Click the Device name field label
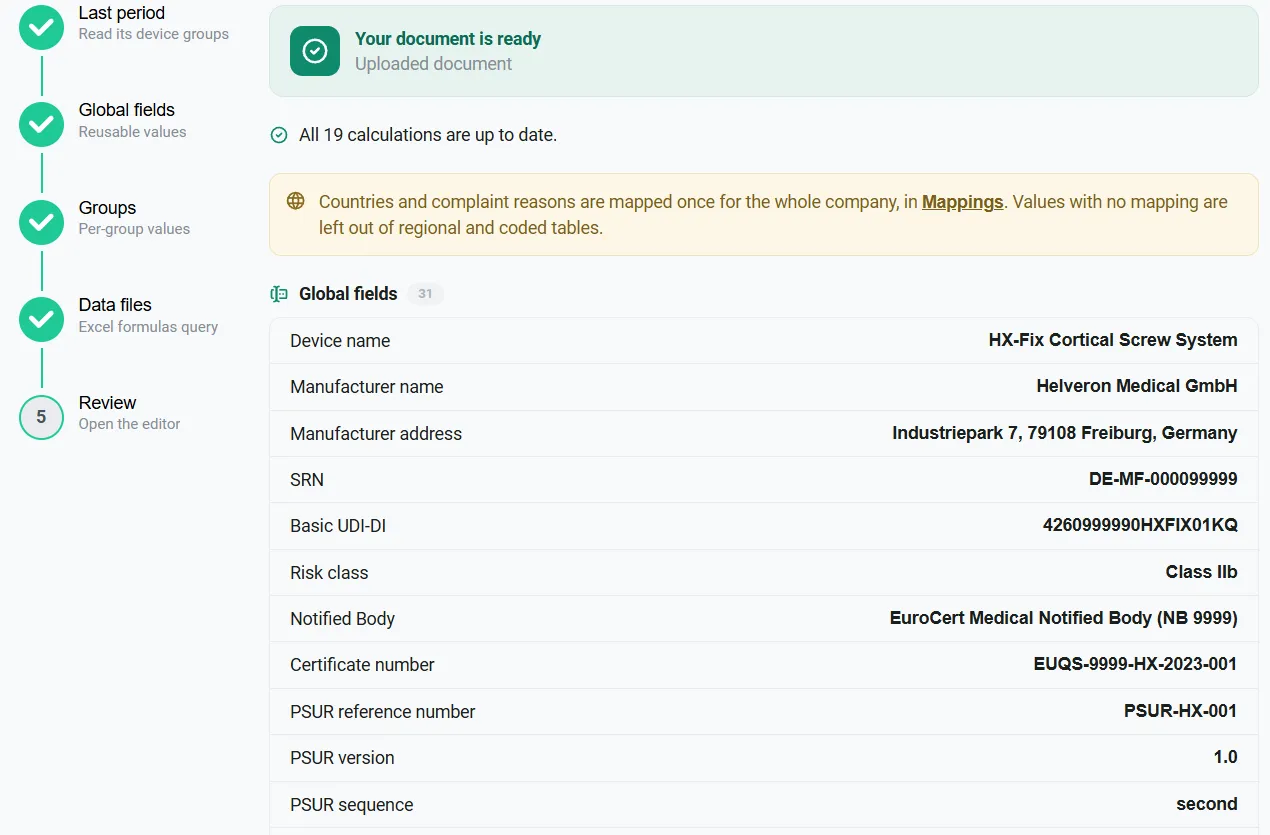Screen dimensions: 1270x835 pyautogui.click(x=340, y=341)
